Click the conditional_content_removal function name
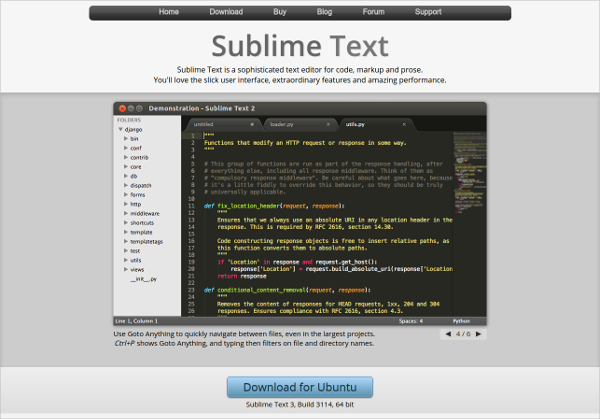The height and width of the screenshot is (419, 600). click(x=262, y=290)
